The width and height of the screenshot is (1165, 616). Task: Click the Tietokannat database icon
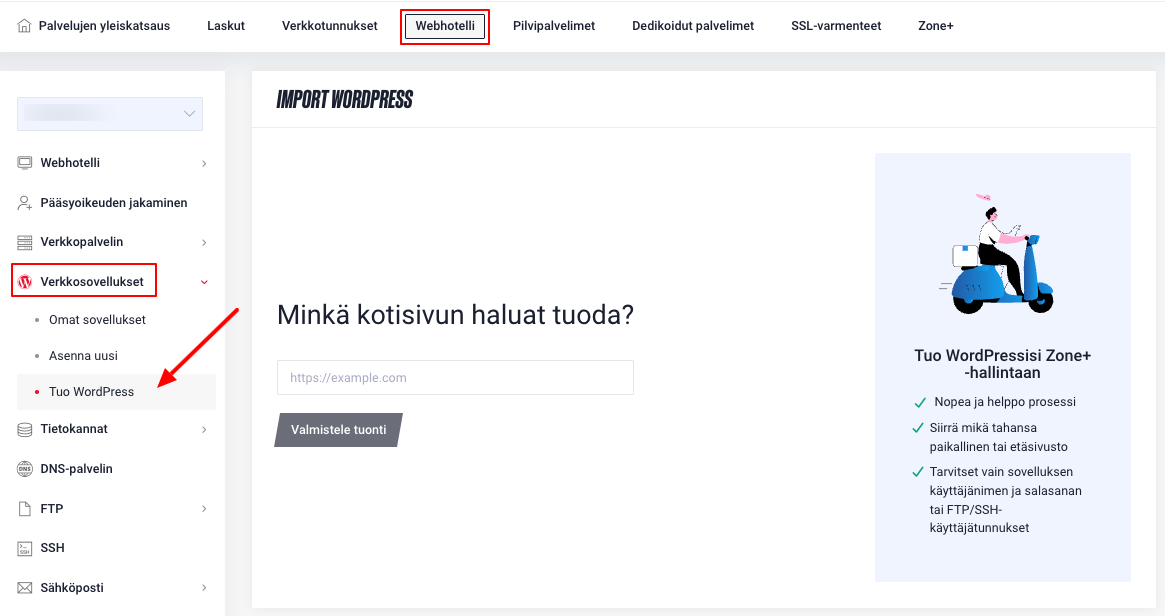click(25, 429)
